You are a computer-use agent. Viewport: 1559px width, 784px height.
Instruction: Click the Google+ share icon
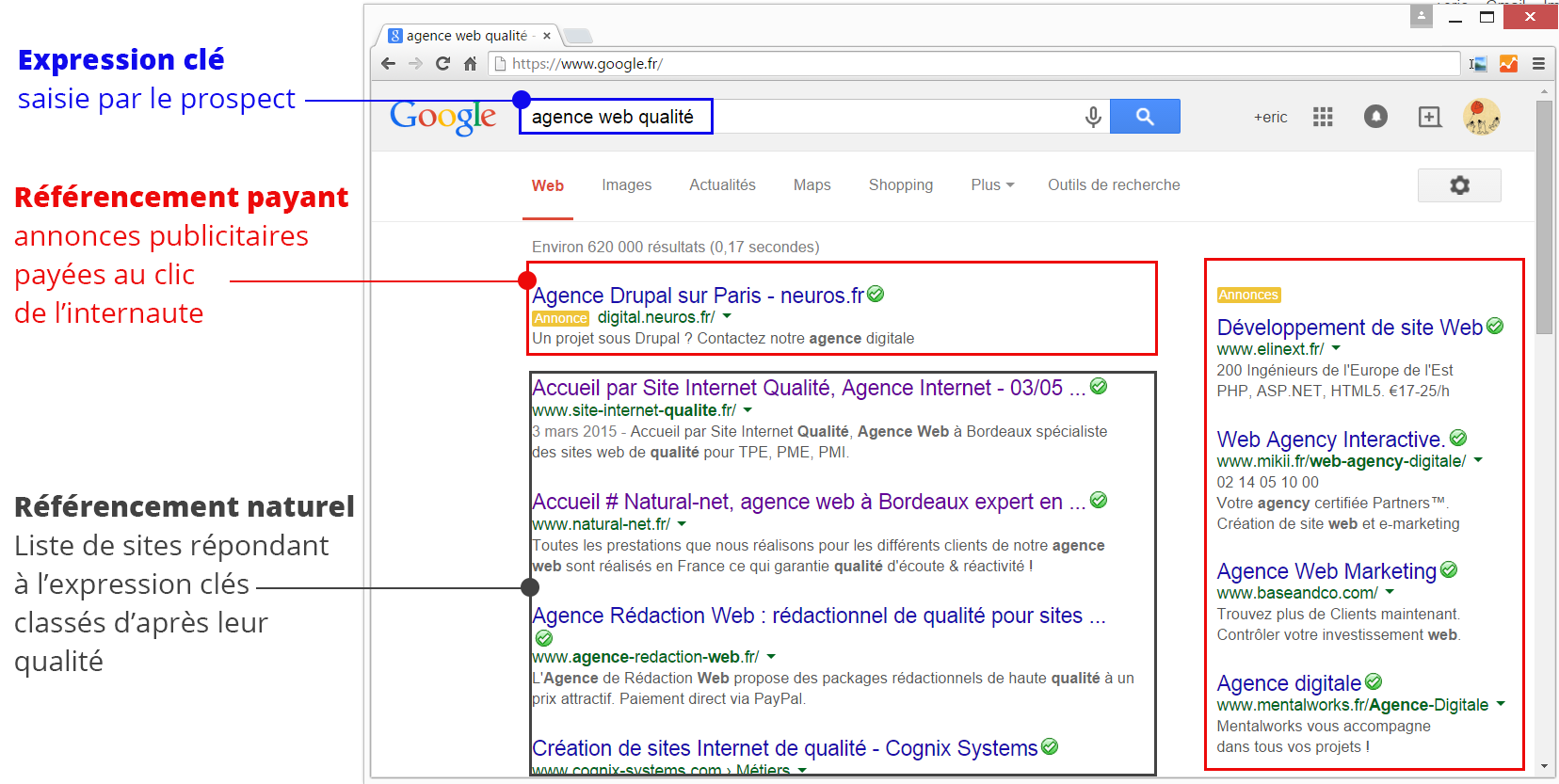coord(1429,117)
